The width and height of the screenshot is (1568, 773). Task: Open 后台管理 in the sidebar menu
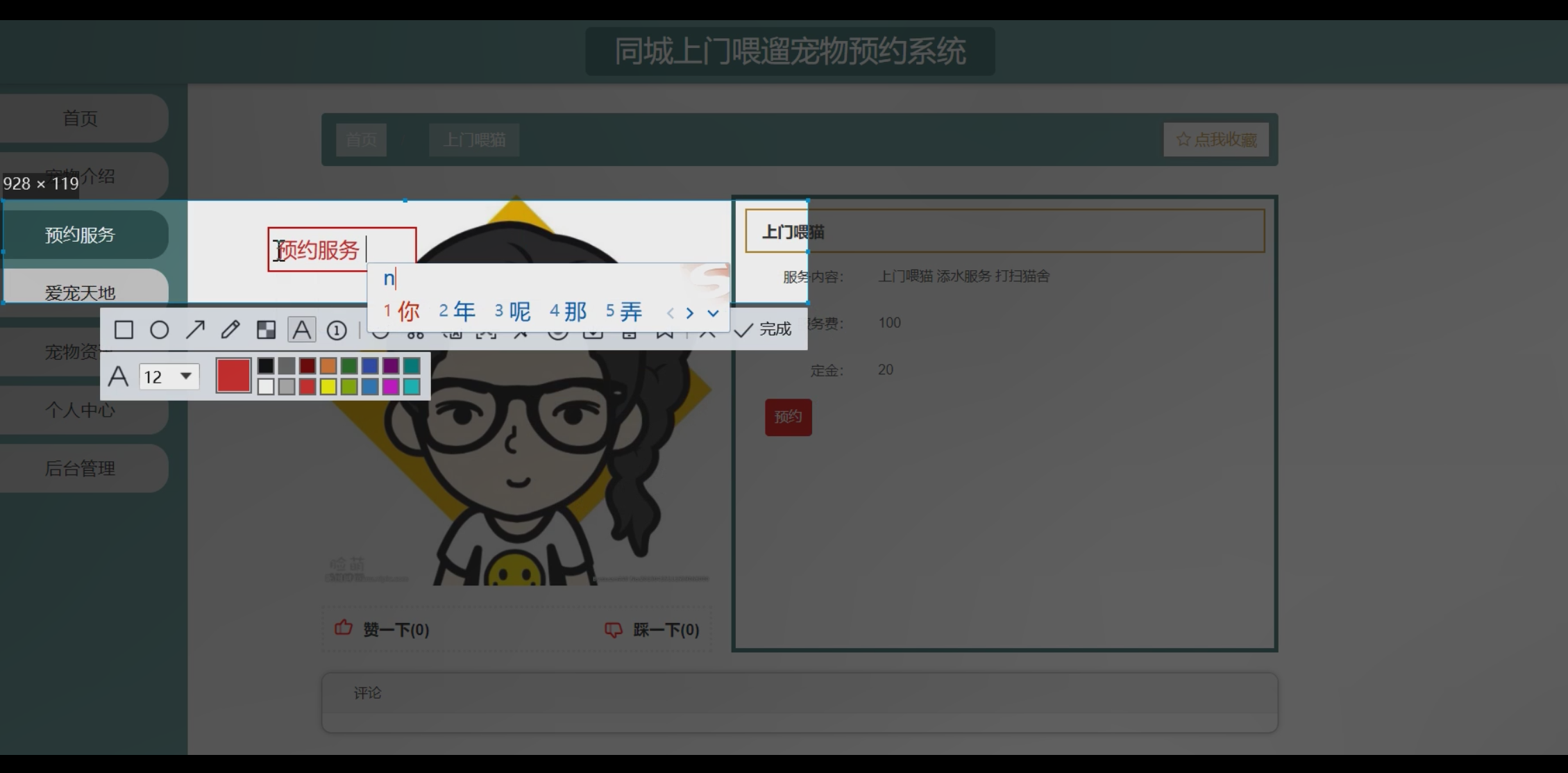[81, 468]
